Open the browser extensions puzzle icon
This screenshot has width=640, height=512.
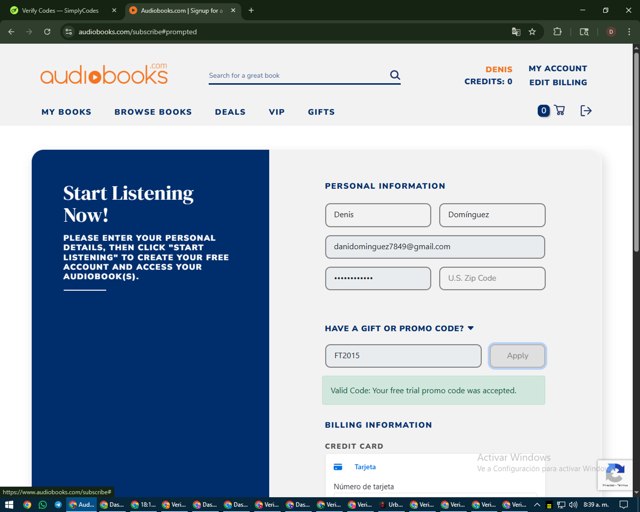tap(557, 31)
